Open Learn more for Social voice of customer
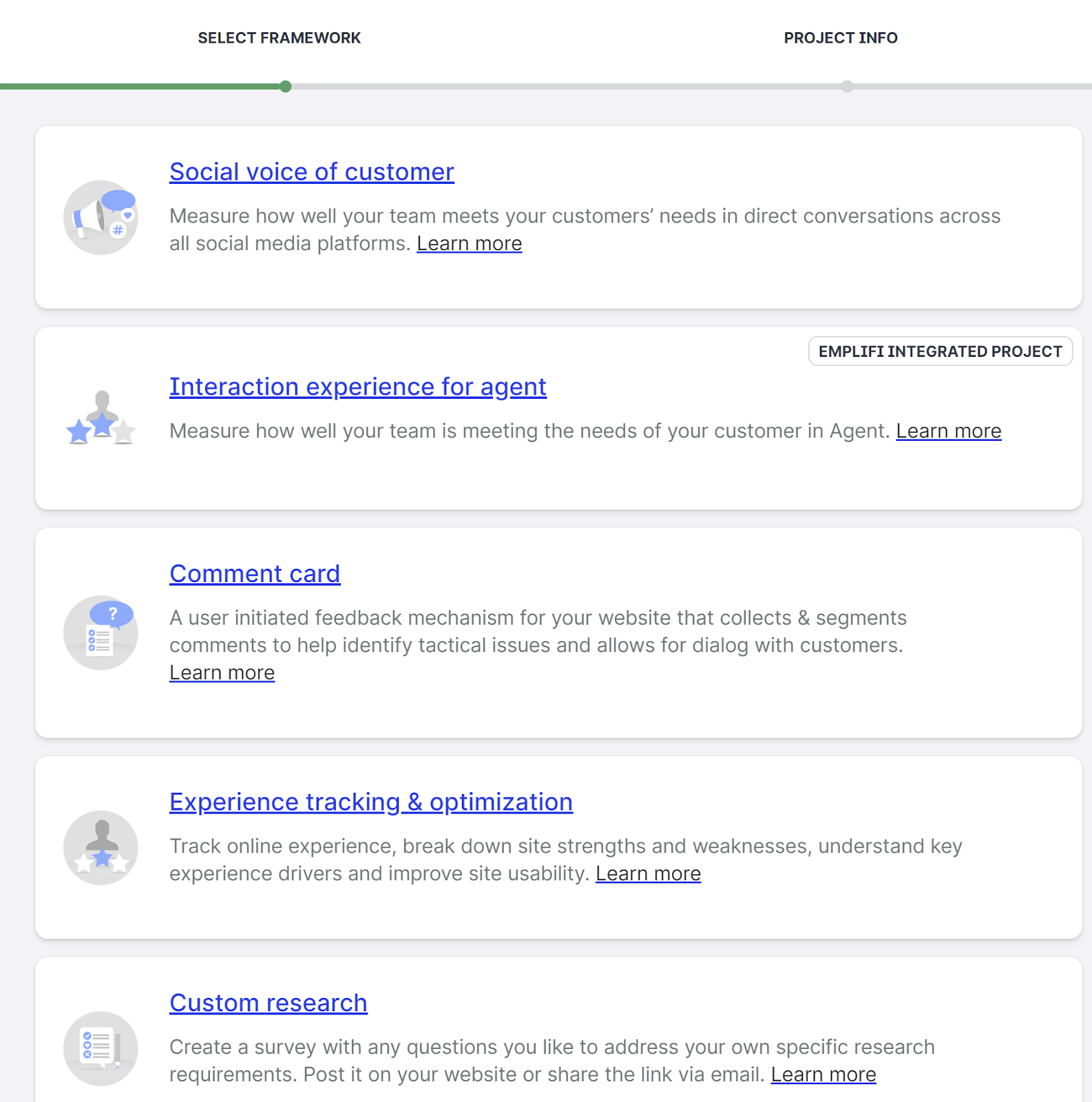Image resolution: width=1092 pixels, height=1102 pixels. point(470,244)
